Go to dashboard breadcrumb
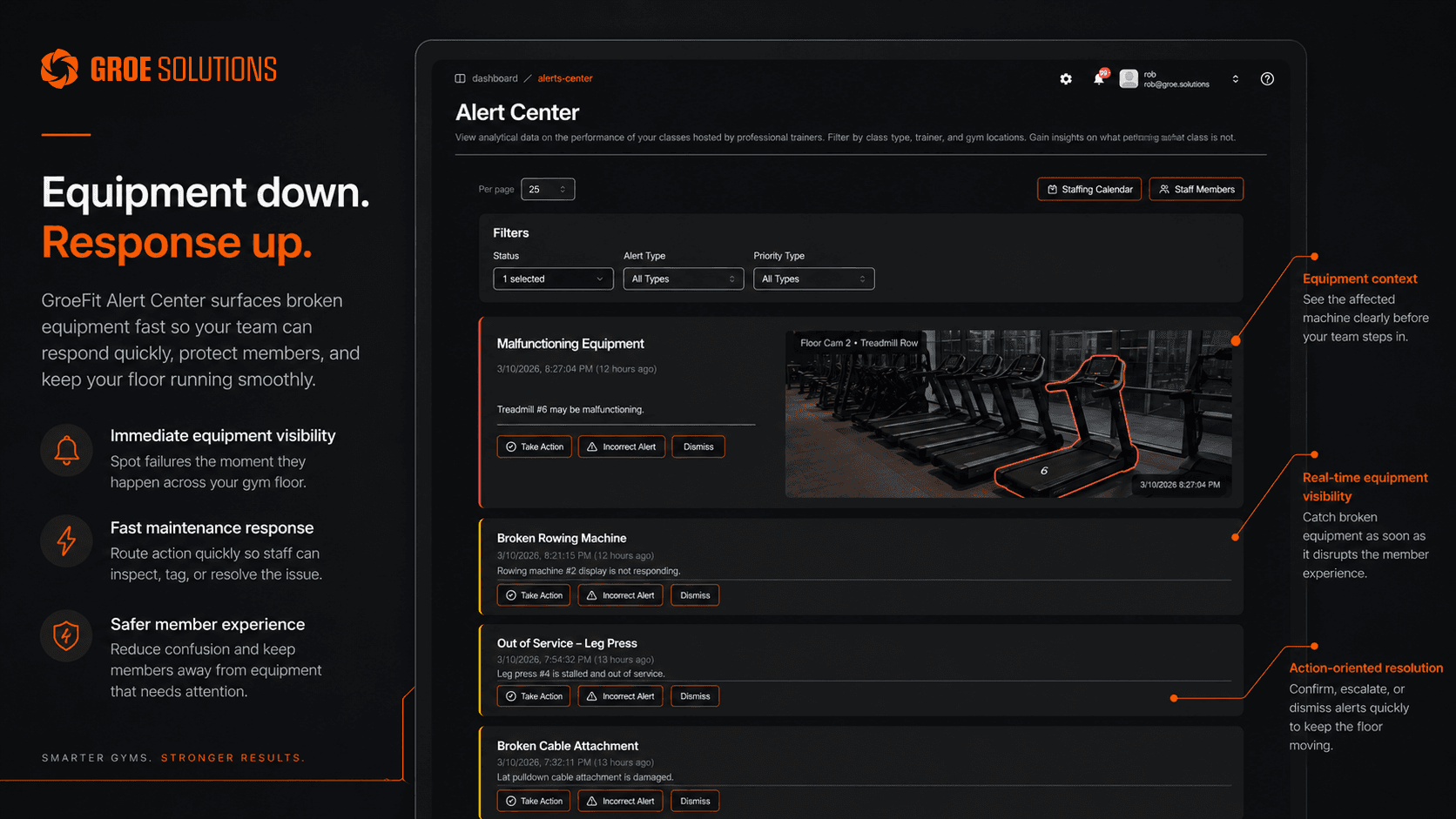The width and height of the screenshot is (1456, 819). [x=495, y=78]
